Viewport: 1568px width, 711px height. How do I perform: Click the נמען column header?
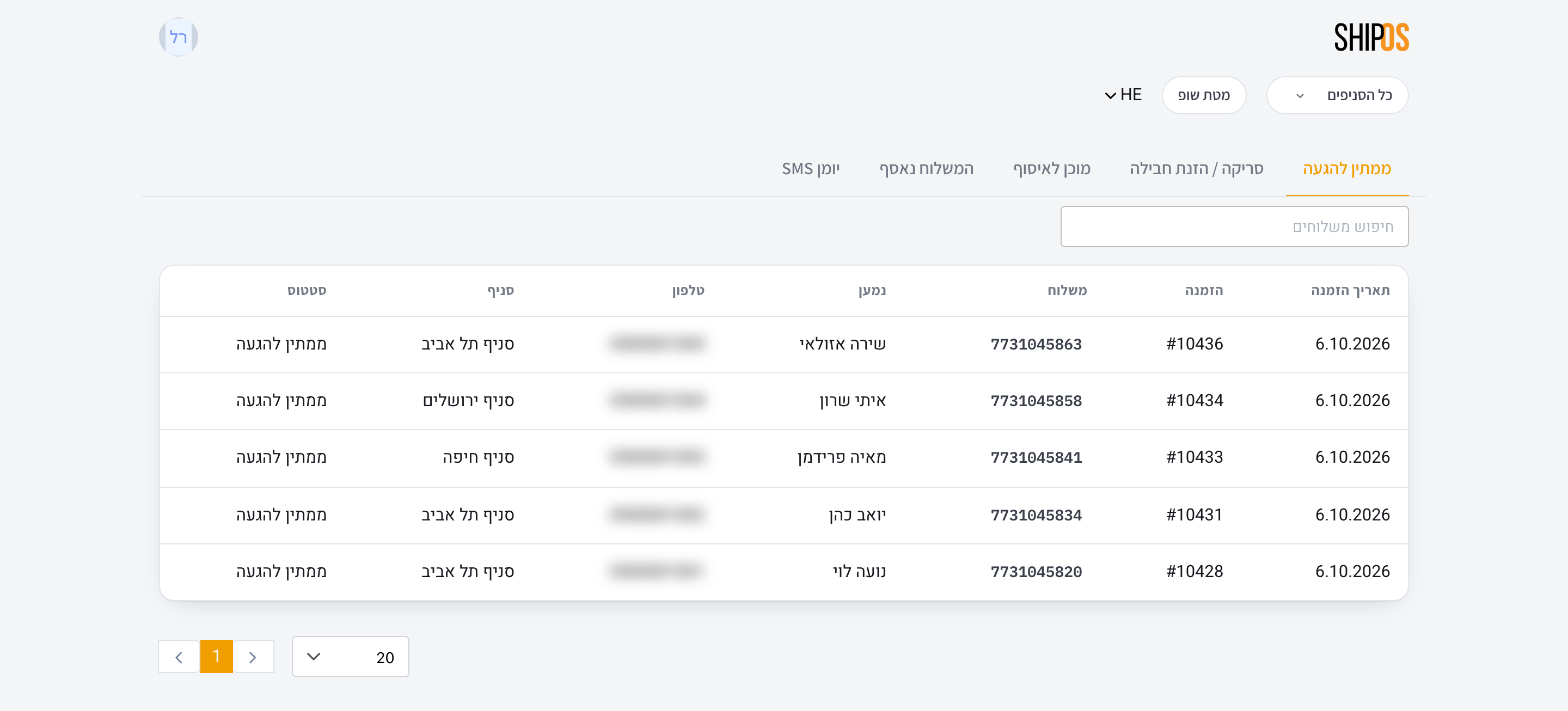click(x=872, y=290)
